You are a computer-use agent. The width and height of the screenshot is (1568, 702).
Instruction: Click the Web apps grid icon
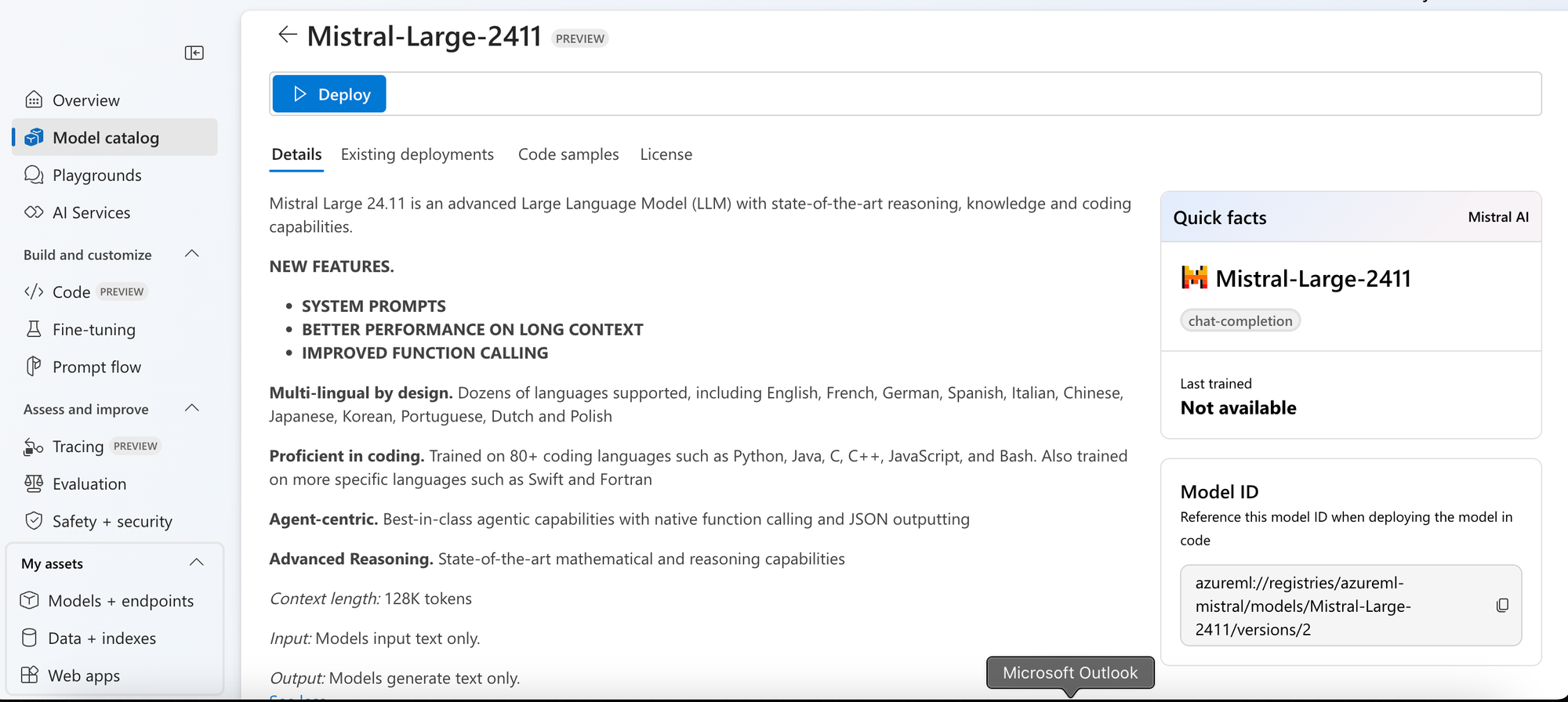pos(30,675)
